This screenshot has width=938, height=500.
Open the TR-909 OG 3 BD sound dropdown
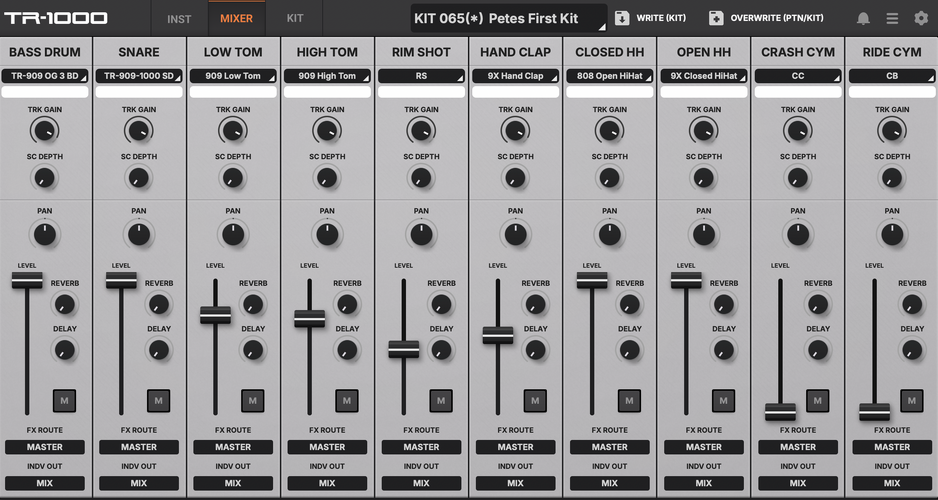coord(45,76)
